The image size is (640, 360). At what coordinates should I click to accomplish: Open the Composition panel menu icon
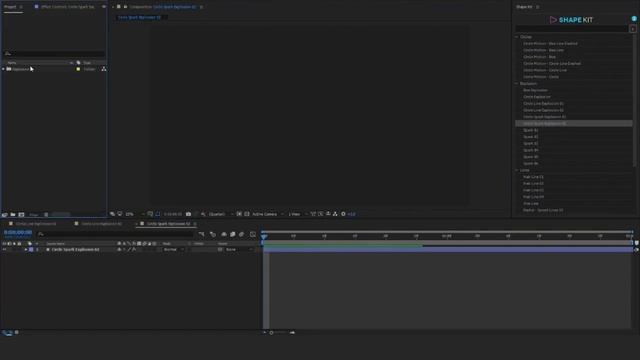click(x=202, y=7)
